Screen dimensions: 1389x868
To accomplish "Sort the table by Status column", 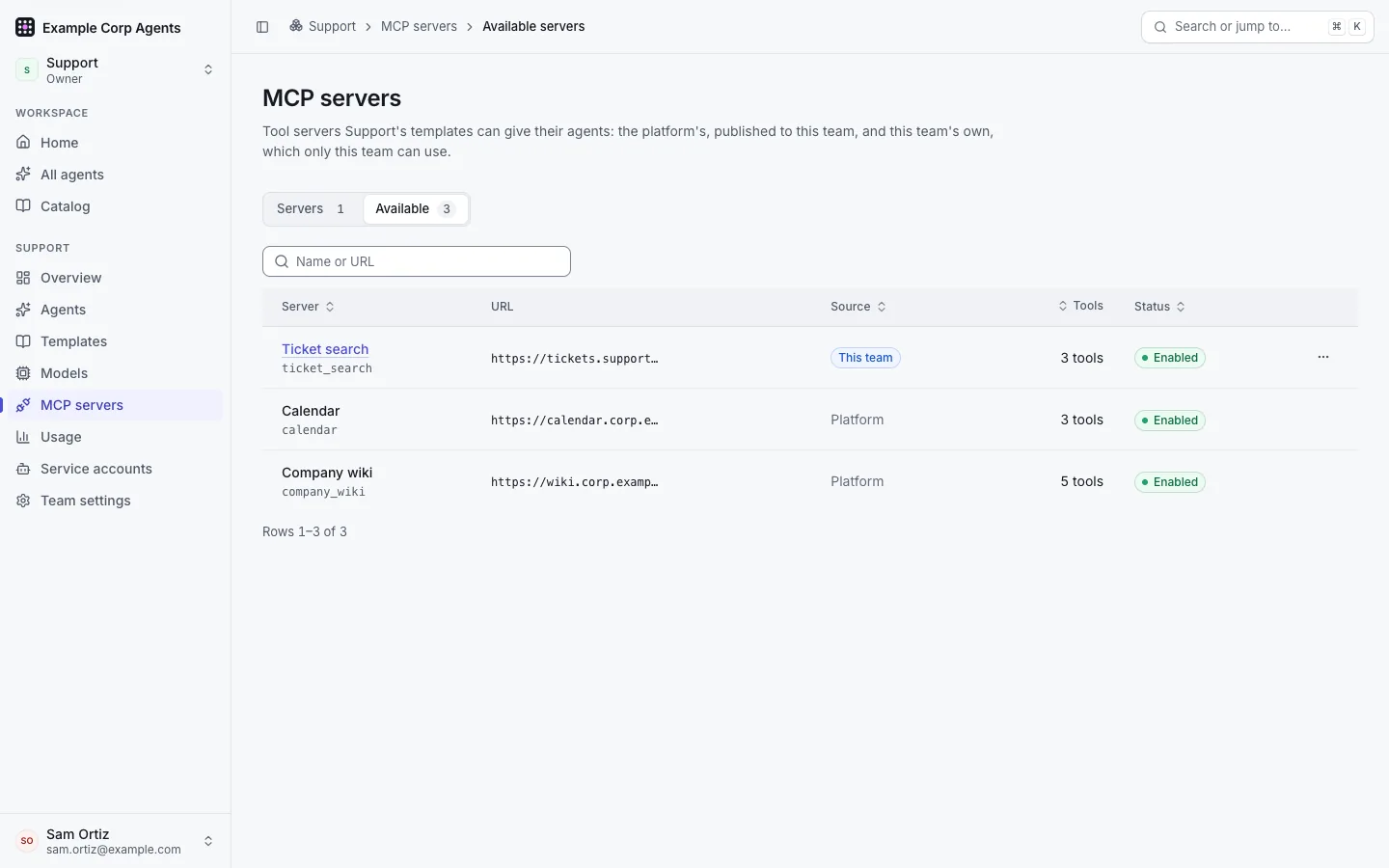I will click(x=1159, y=307).
